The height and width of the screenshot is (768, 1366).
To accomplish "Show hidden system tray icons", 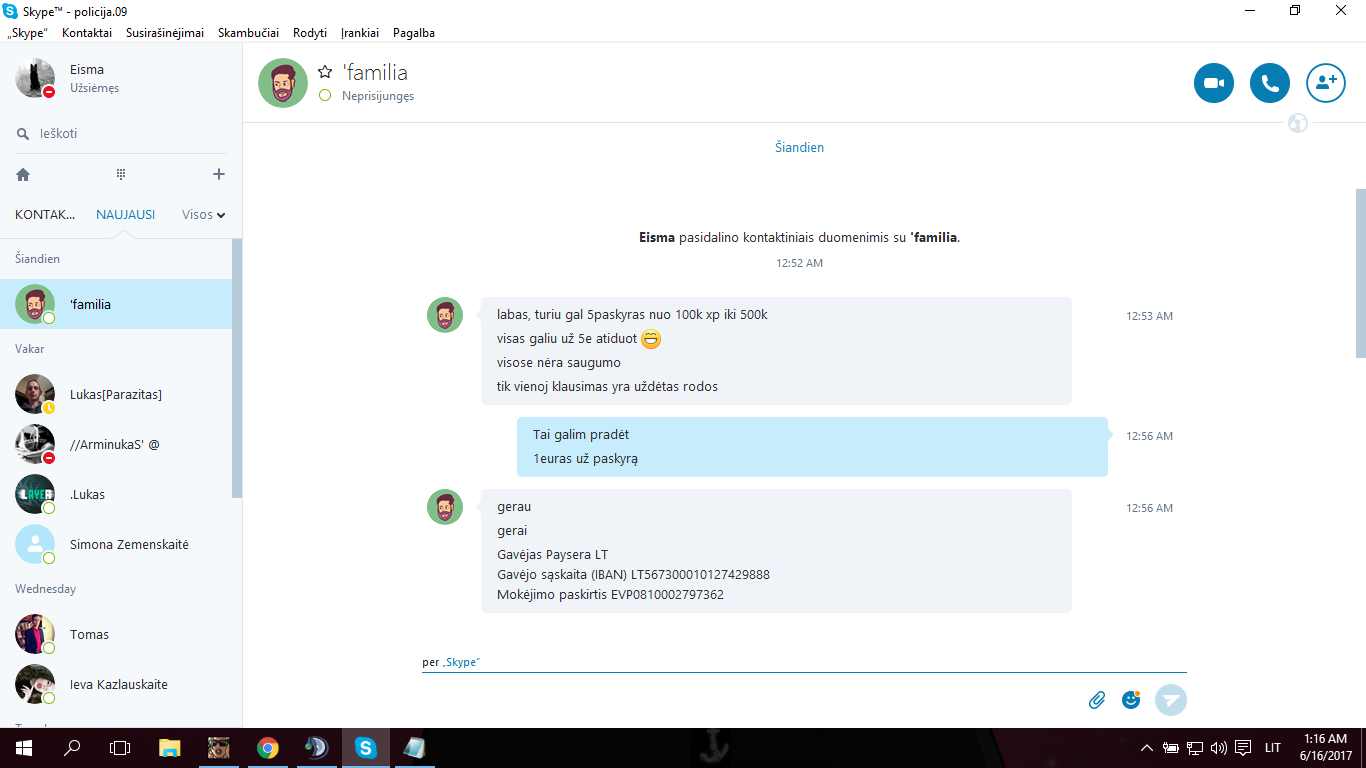I will point(1146,748).
